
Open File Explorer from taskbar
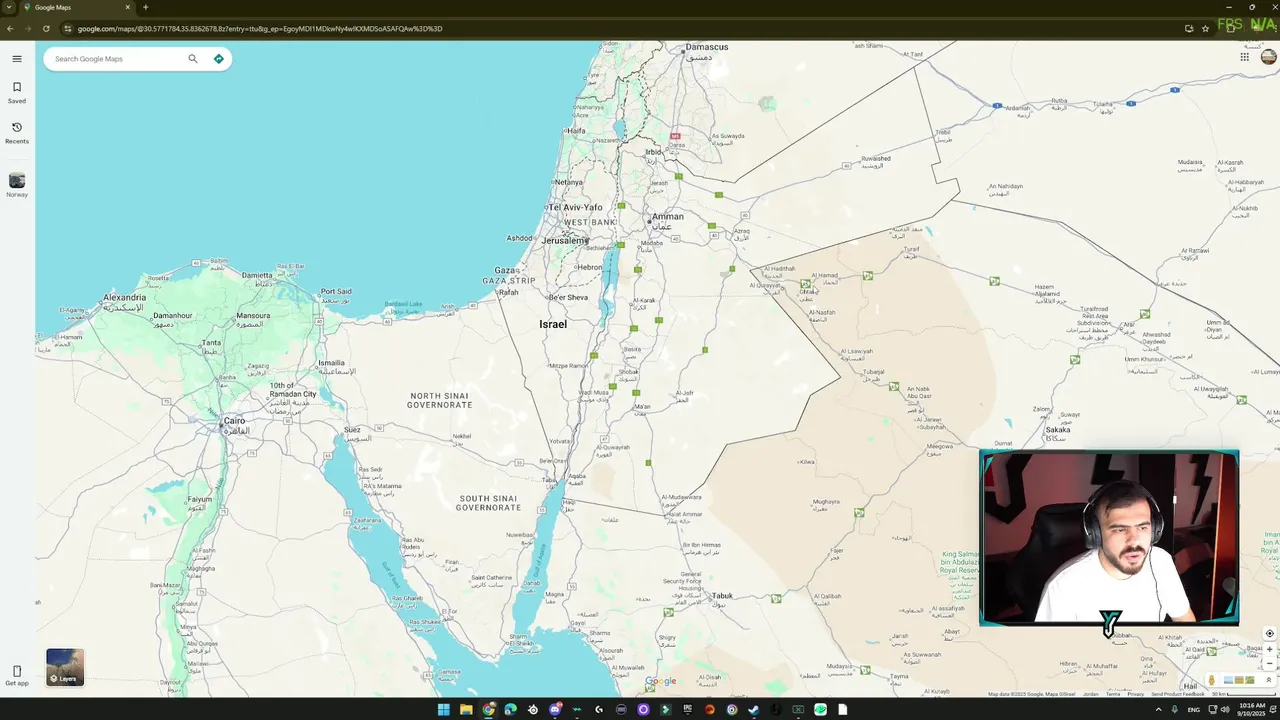point(466,710)
